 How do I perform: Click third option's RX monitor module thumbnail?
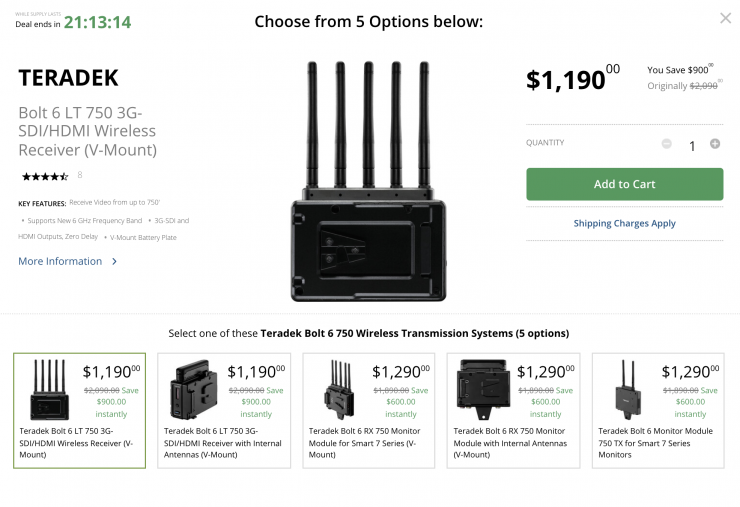[339, 389]
